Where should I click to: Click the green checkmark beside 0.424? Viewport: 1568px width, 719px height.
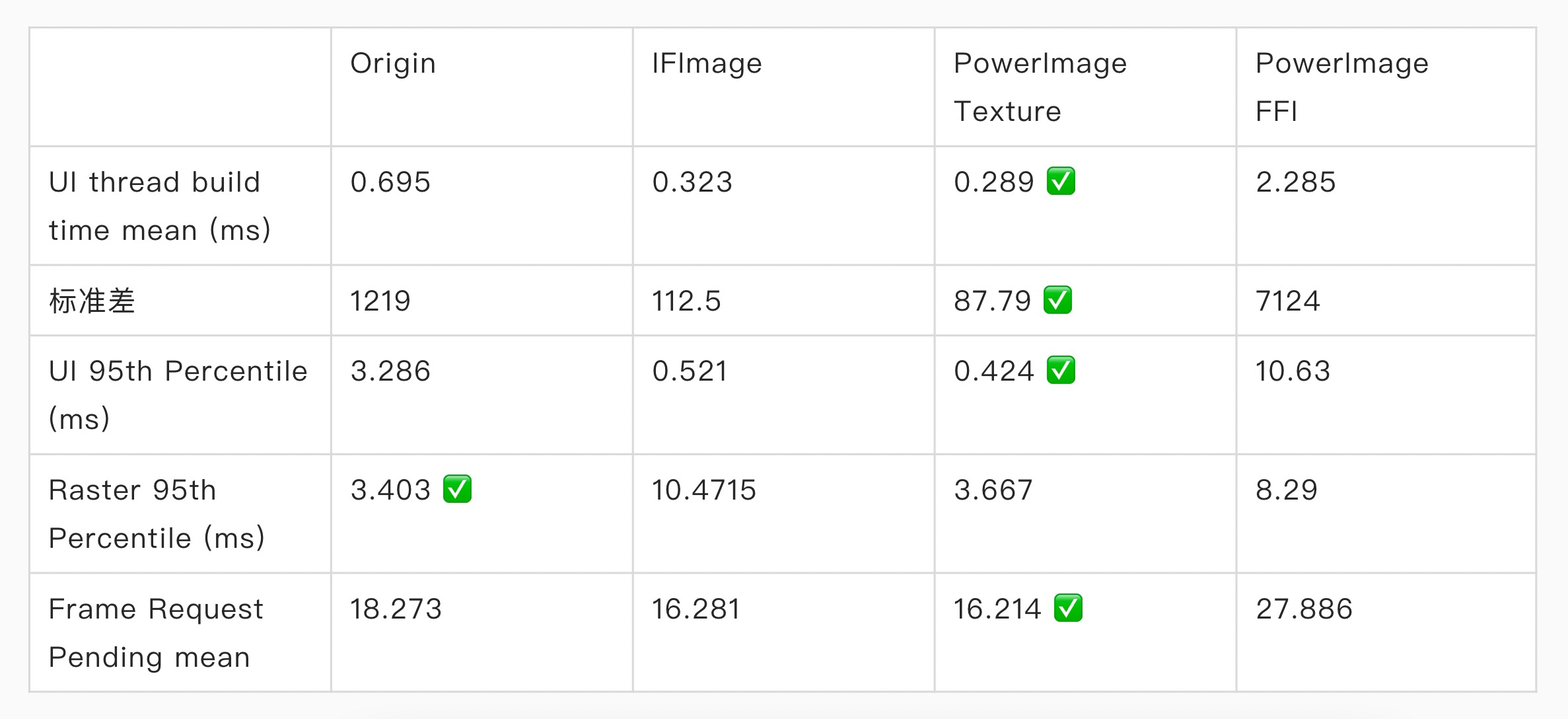point(1061,371)
